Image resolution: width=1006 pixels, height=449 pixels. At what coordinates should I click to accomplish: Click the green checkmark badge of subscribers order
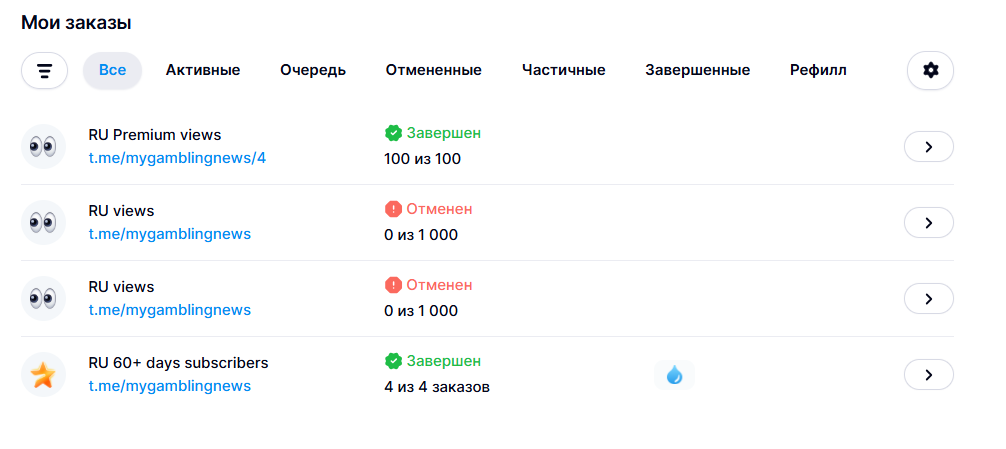[393, 361]
